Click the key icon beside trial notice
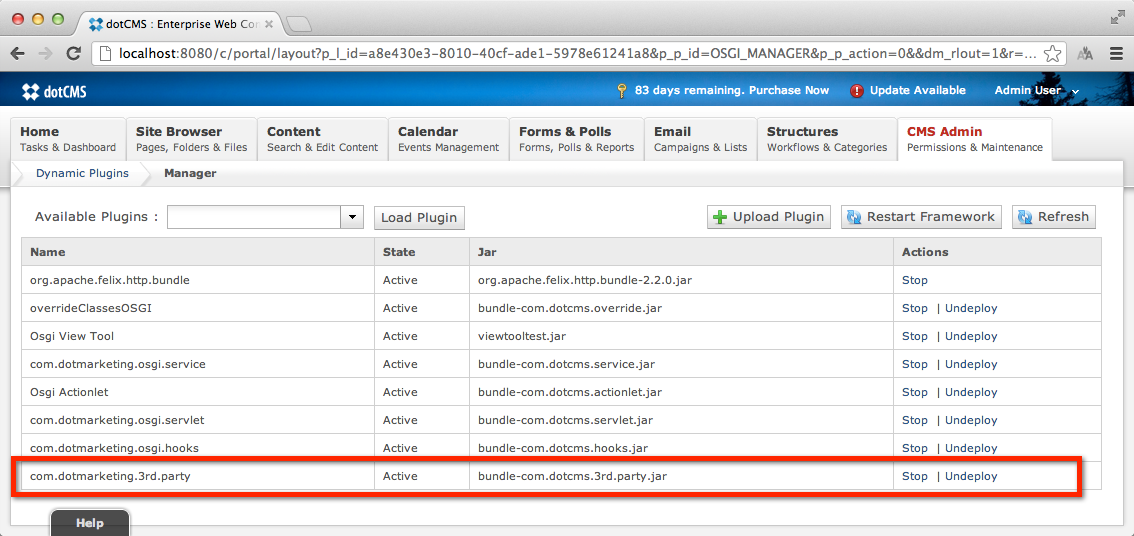 [622, 91]
